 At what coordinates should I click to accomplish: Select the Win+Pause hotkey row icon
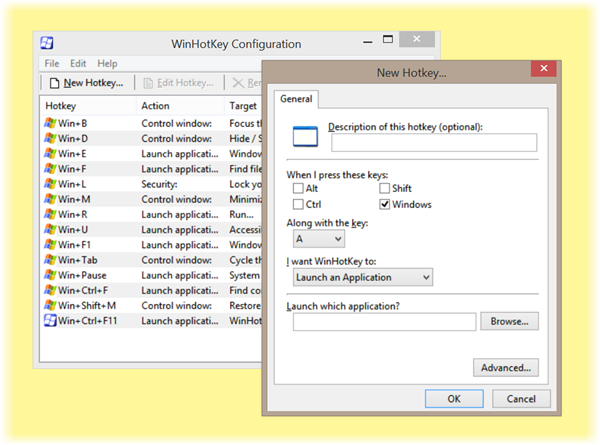pos(51,275)
